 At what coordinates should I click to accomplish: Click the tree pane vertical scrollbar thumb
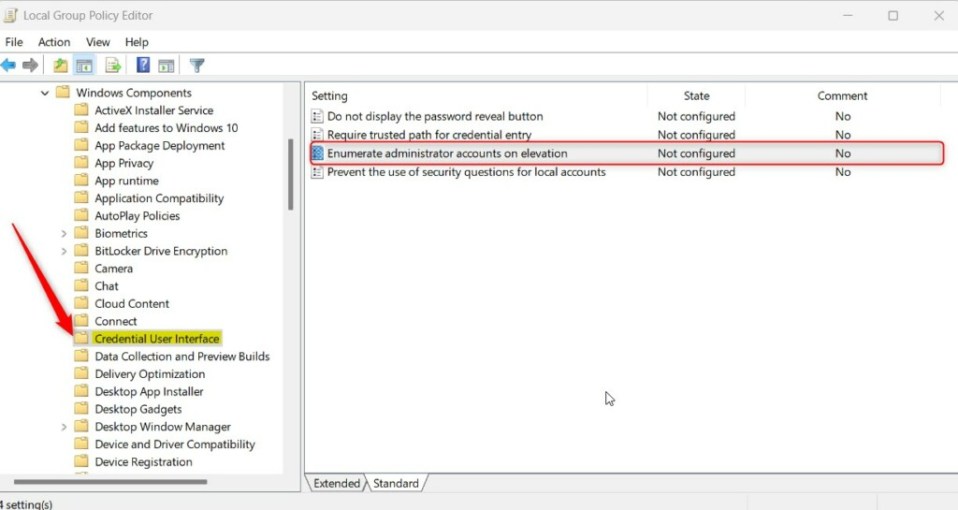[x=291, y=175]
